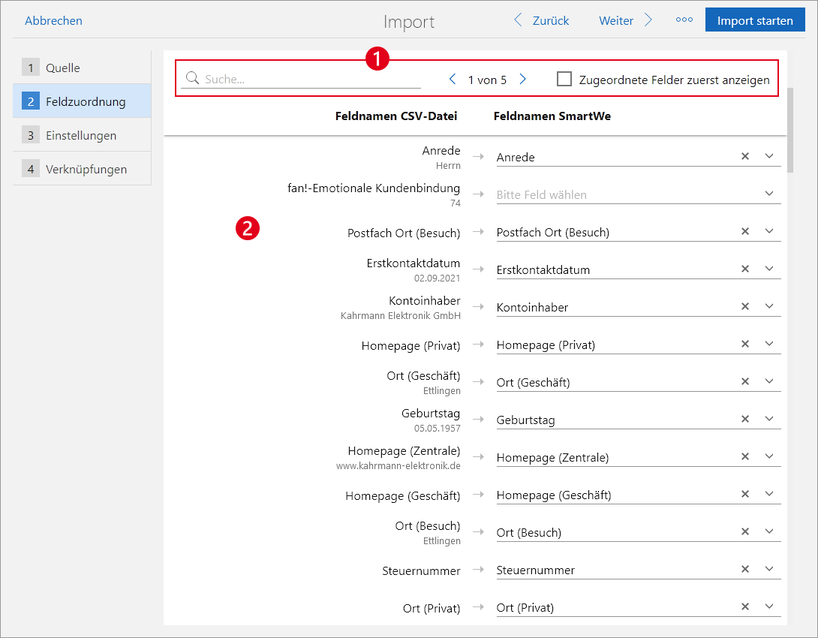Remove the Steuernummer field assignment
818x638 pixels.
[x=744, y=569]
